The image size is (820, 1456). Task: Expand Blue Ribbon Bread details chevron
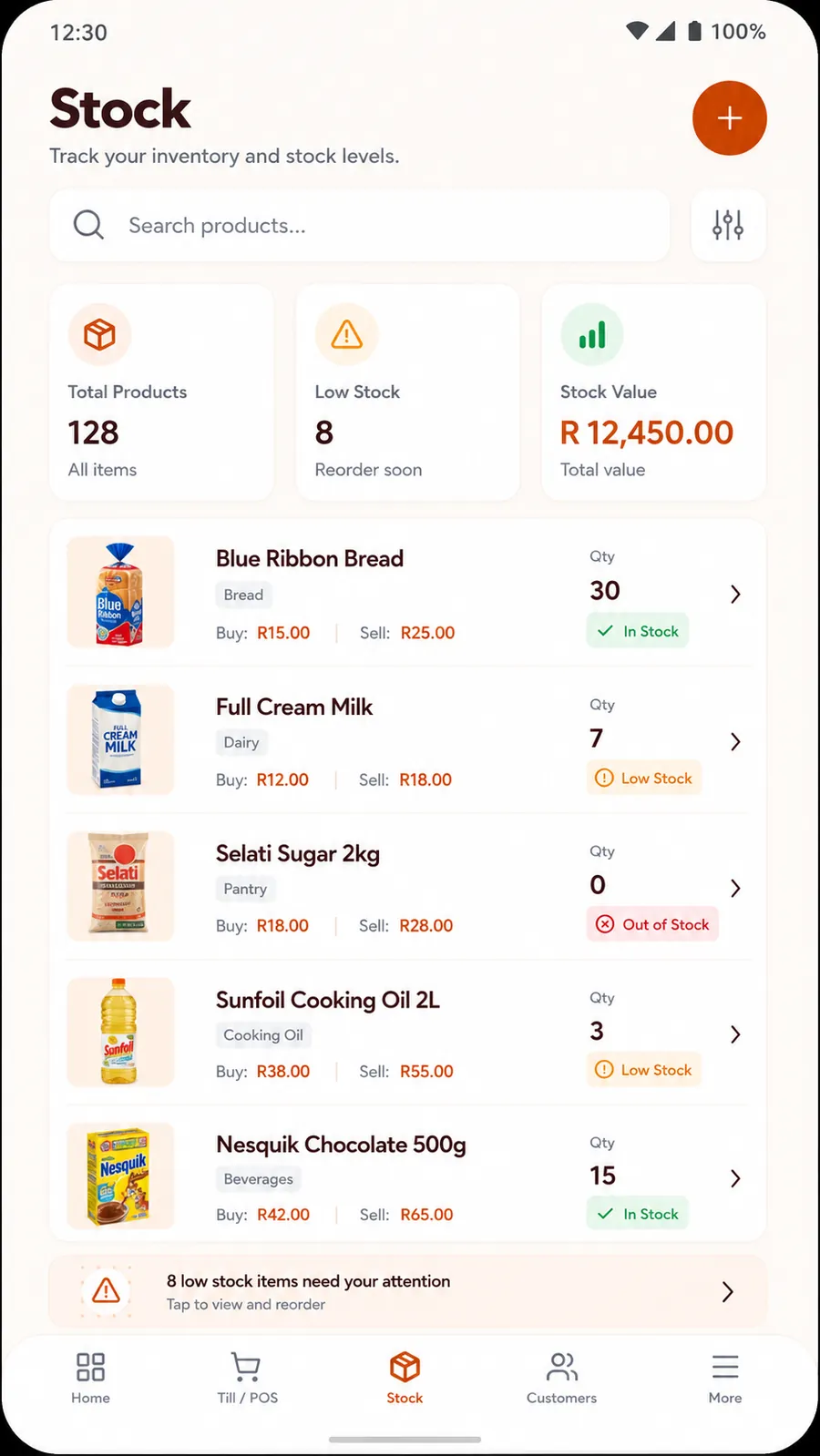coord(735,595)
